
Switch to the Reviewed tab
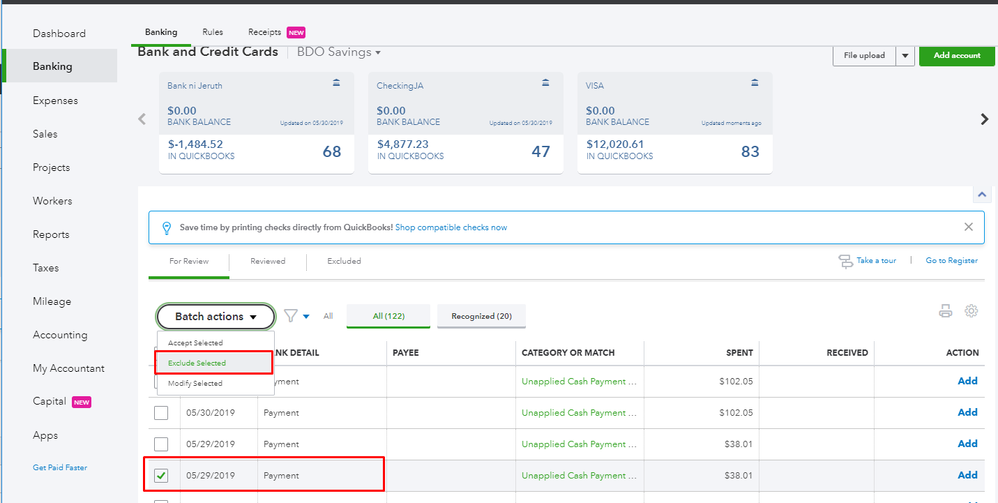point(268,261)
